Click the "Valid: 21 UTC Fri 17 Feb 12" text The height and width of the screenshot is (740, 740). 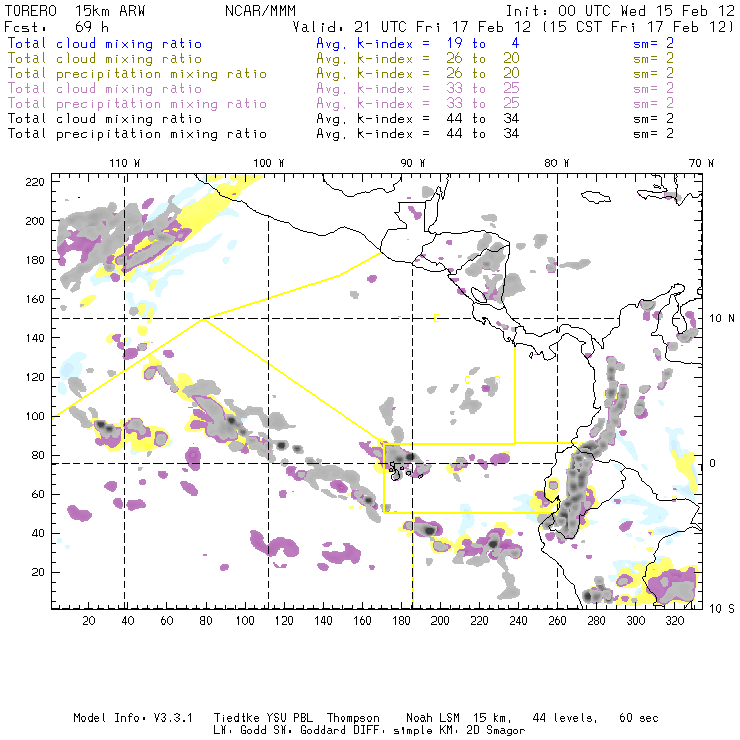pyautogui.click(x=412, y=27)
